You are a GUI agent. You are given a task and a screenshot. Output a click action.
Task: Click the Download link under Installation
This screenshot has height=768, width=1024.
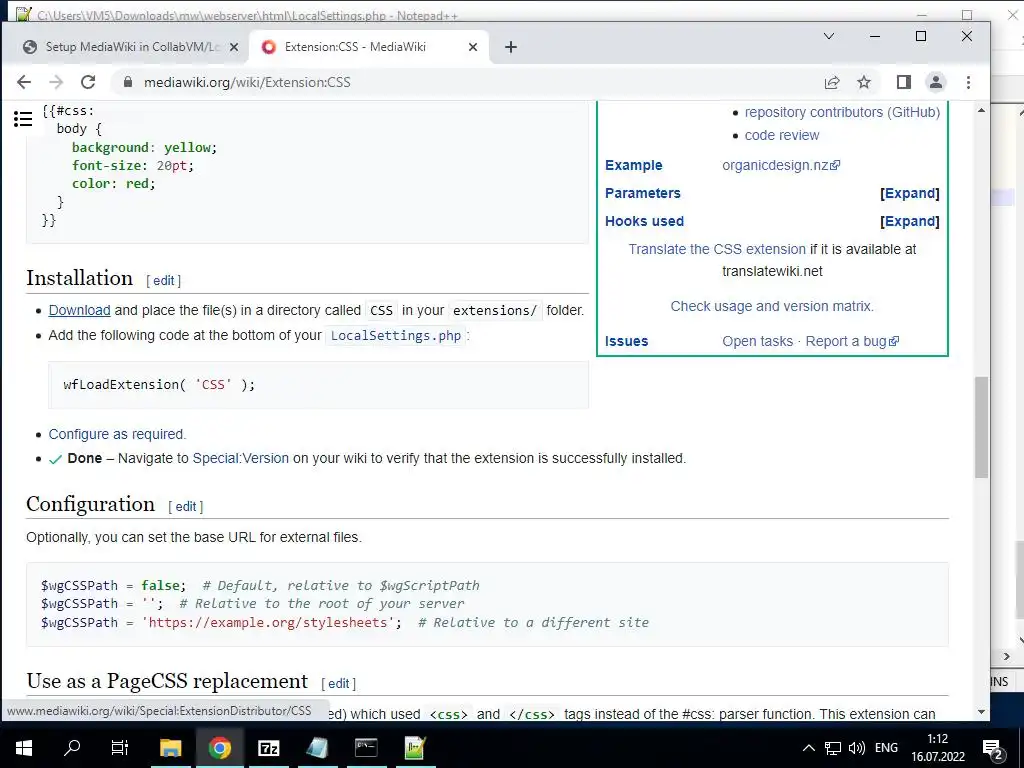pyautogui.click(x=79, y=310)
